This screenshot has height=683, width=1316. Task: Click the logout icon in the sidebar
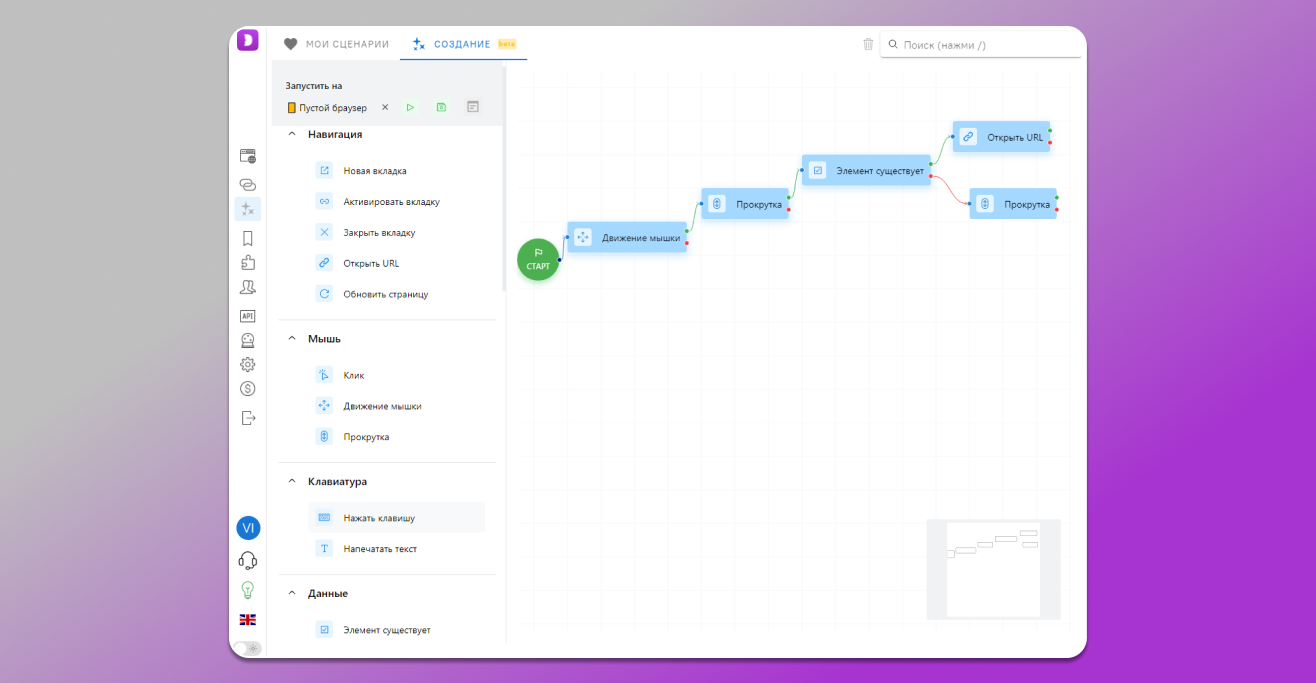click(248, 418)
